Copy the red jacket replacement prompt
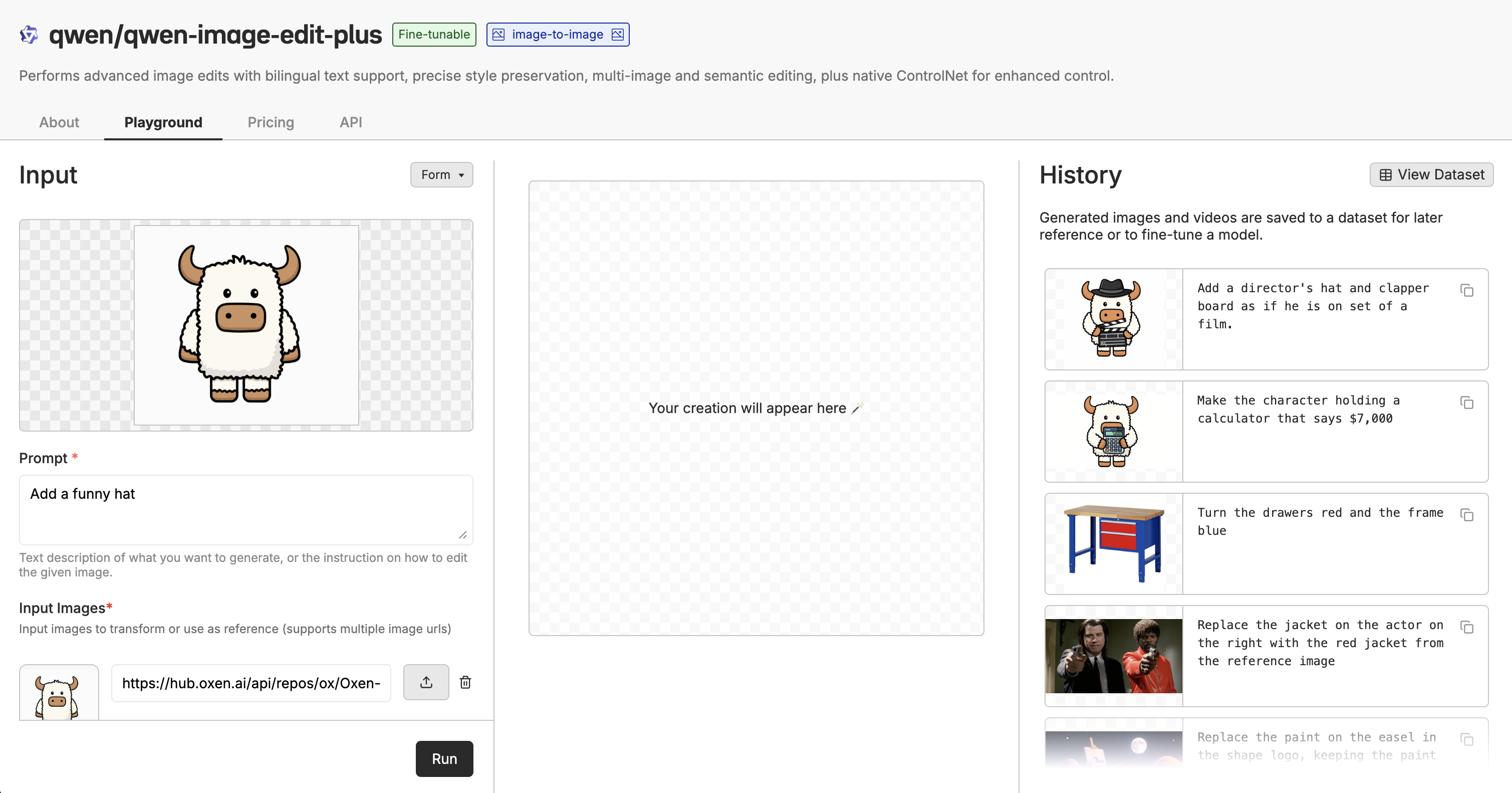Viewport: 1512px width, 793px height. [x=1467, y=628]
